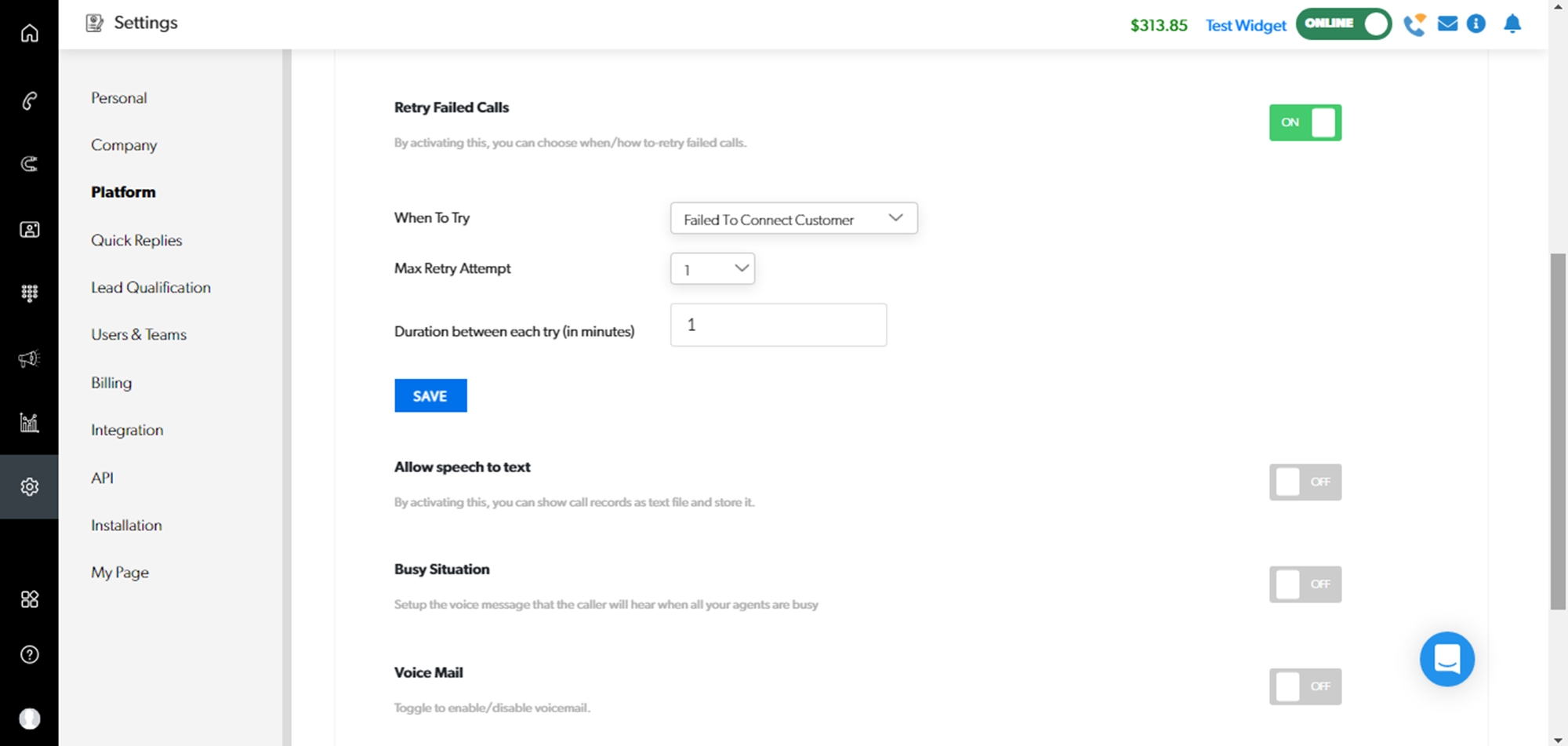Enable the Voice Mail toggle
The height and width of the screenshot is (746, 1568).
1305,686
